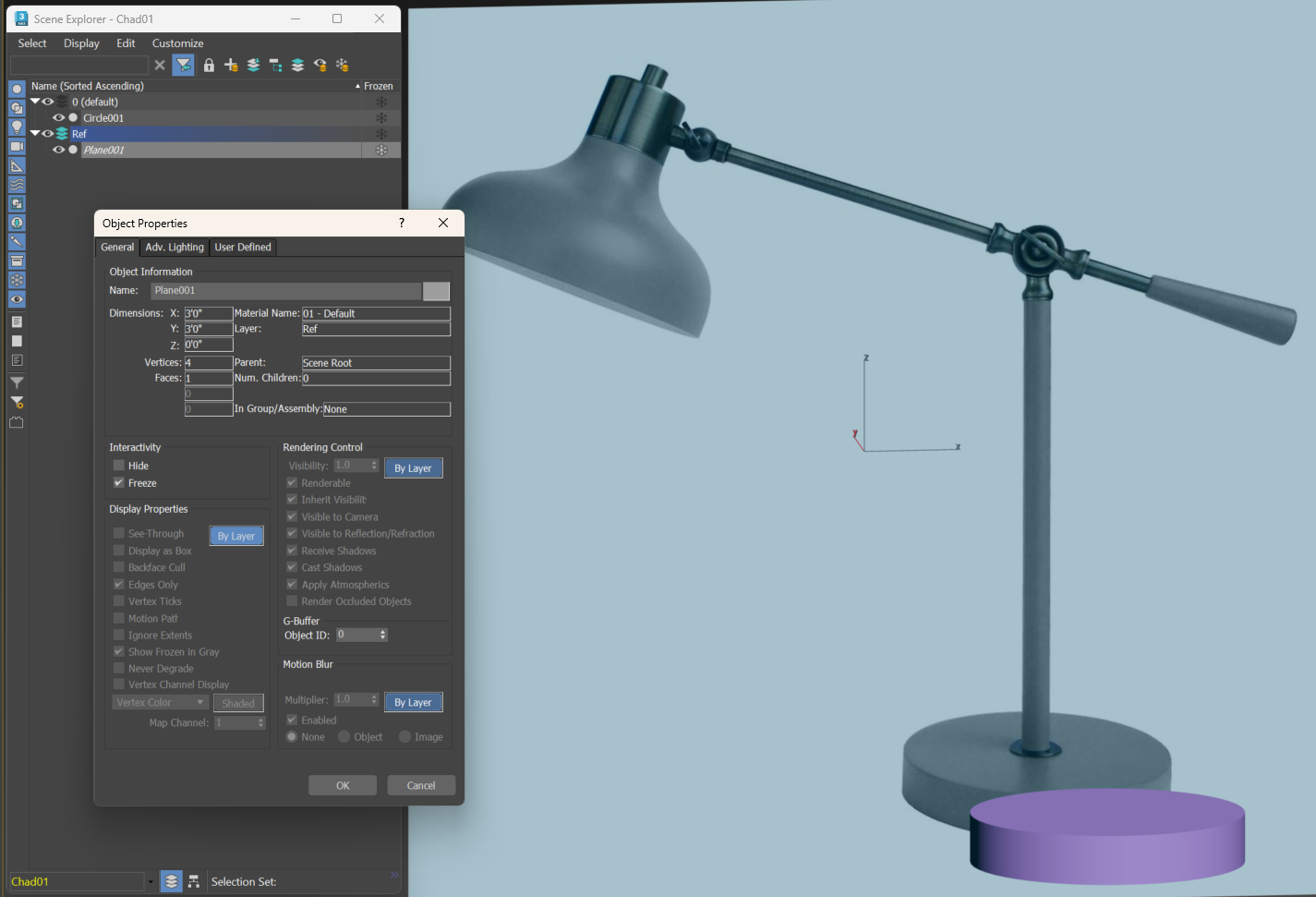Toggle display of shapes filter icon

tap(17, 108)
